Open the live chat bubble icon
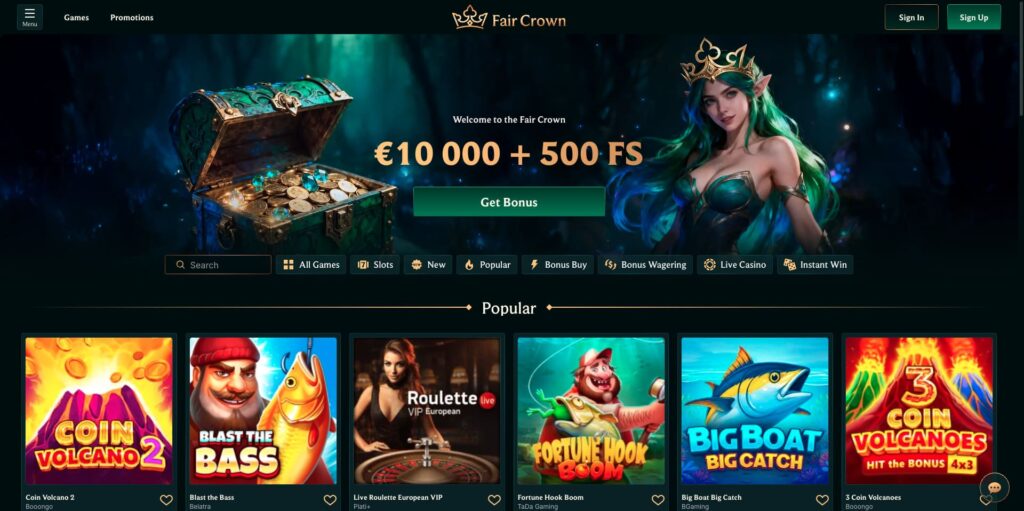This screenshot has width=1024, height=511. tap(995, 487)
